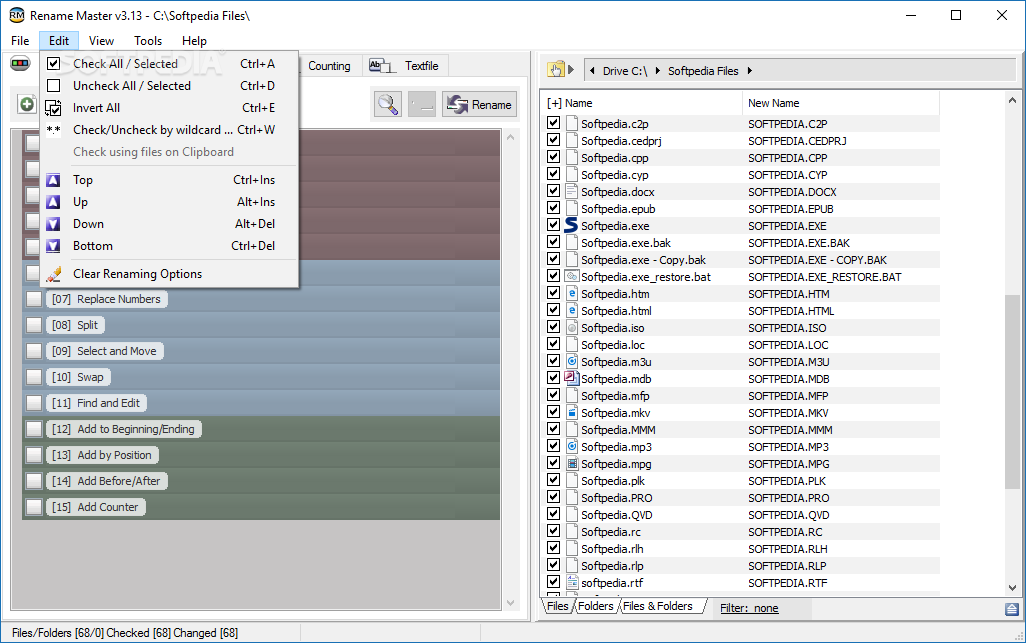Image resolution: width=1026 pixels, height=643 pixels.
Task: Open the Add to Beginning/Ending step
Action: pyautogui.click(x=124, y=429)
